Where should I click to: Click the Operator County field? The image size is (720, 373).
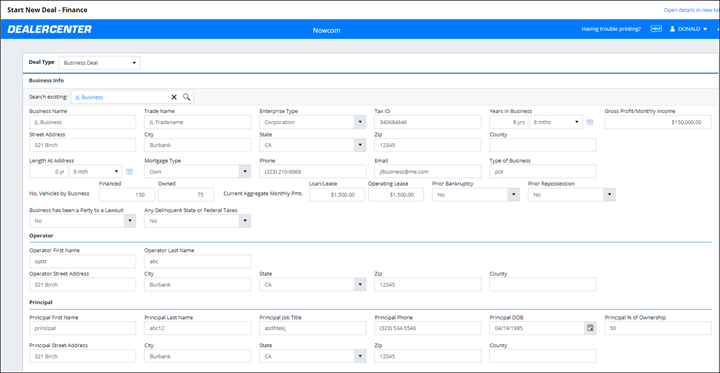tap(543, 284)
